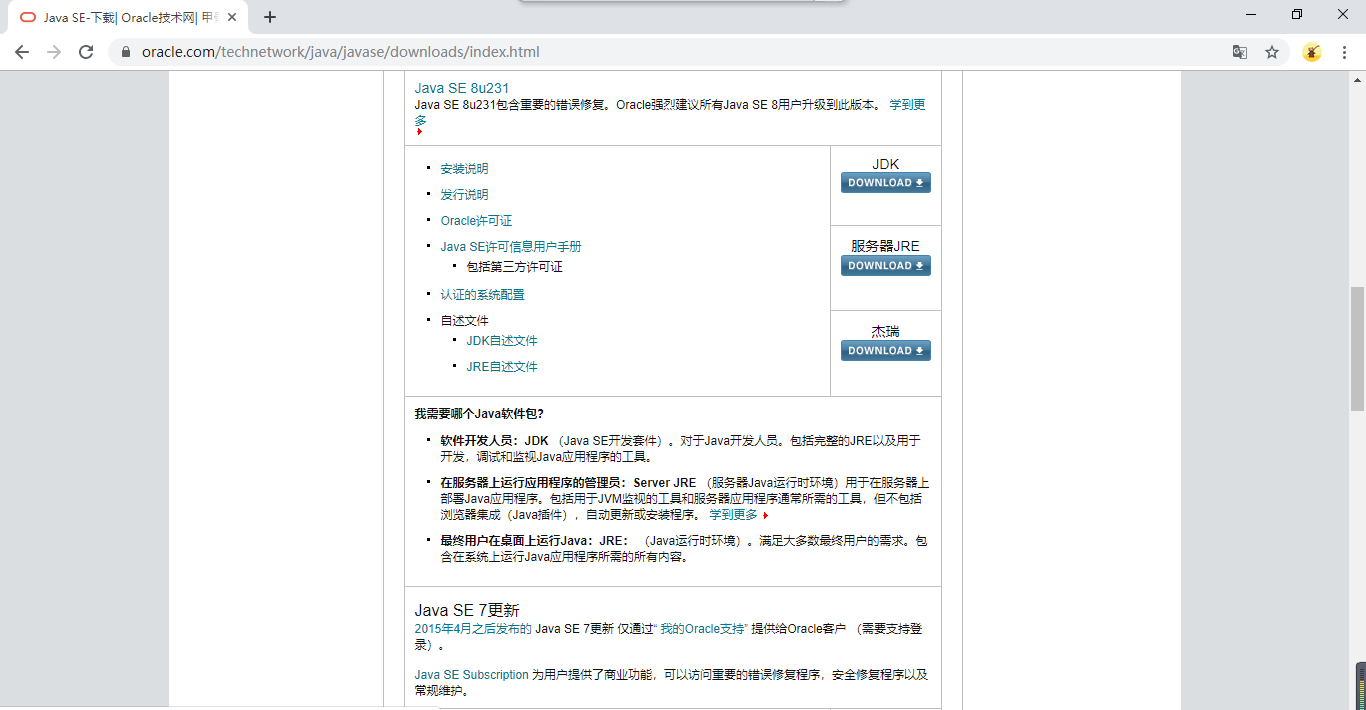The image size is (1366, 710).
Task: Open the Java SE 8u231 heading link
Action: (462, 88)
